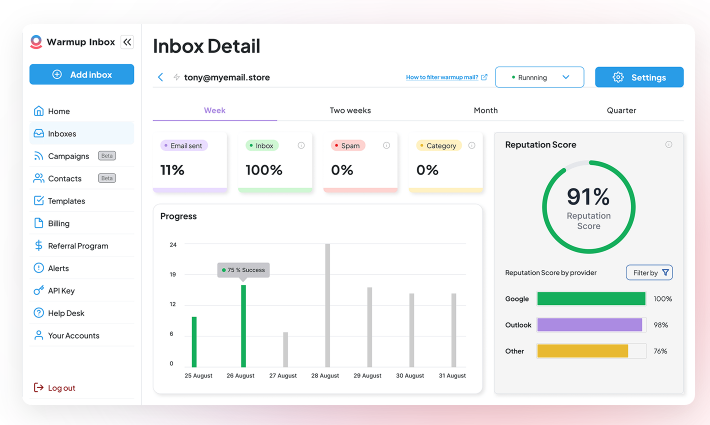Click the Running dropdown chevron
Viewport: 710px width, 425px height.
(x=566, y=77)
